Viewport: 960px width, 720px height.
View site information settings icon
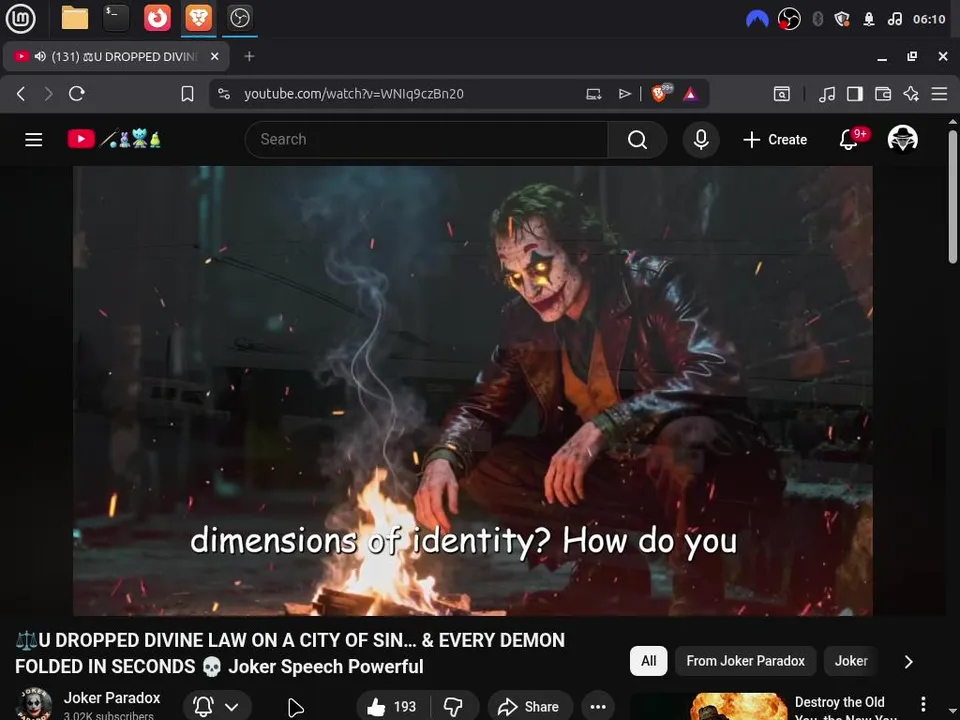224,94
